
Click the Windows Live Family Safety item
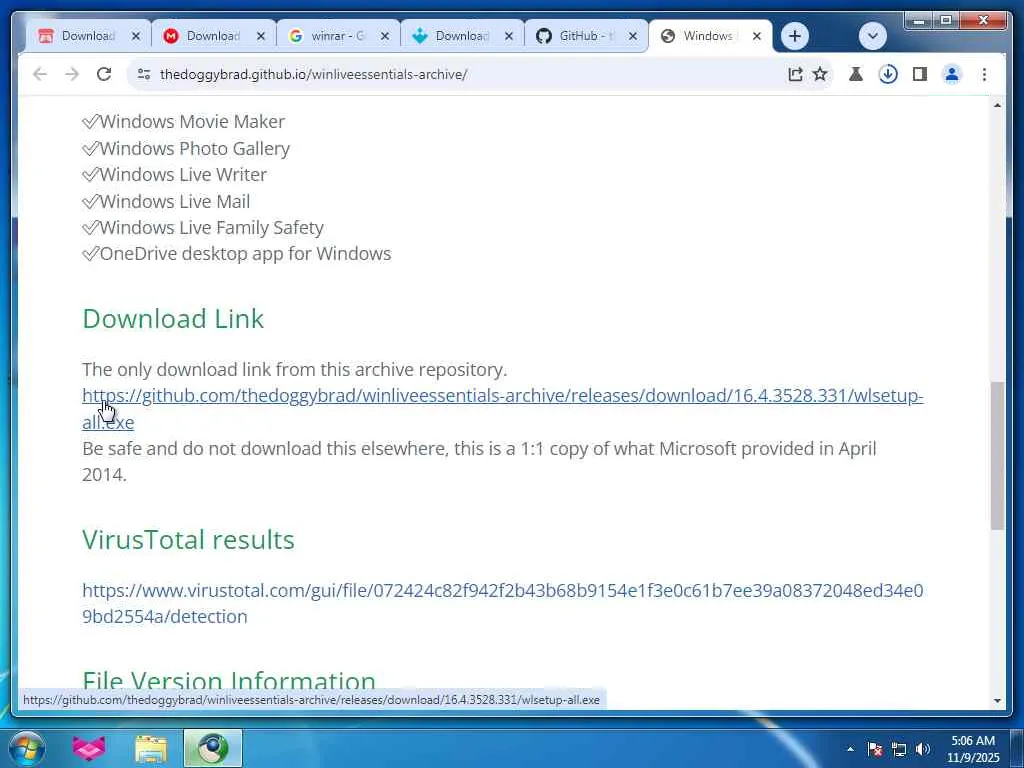point(203,227)
